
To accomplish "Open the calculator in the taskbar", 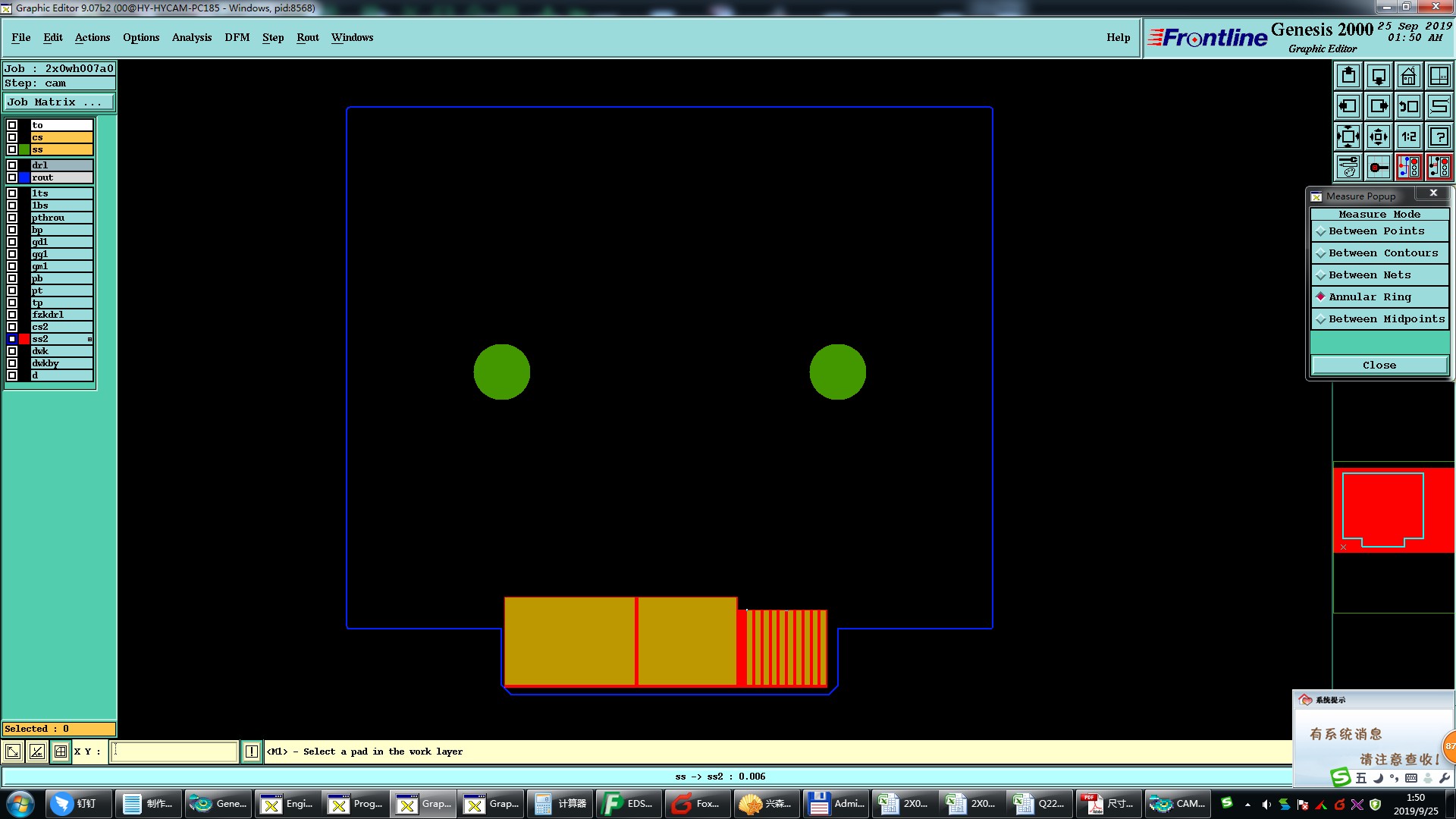I will pos(561,804).
